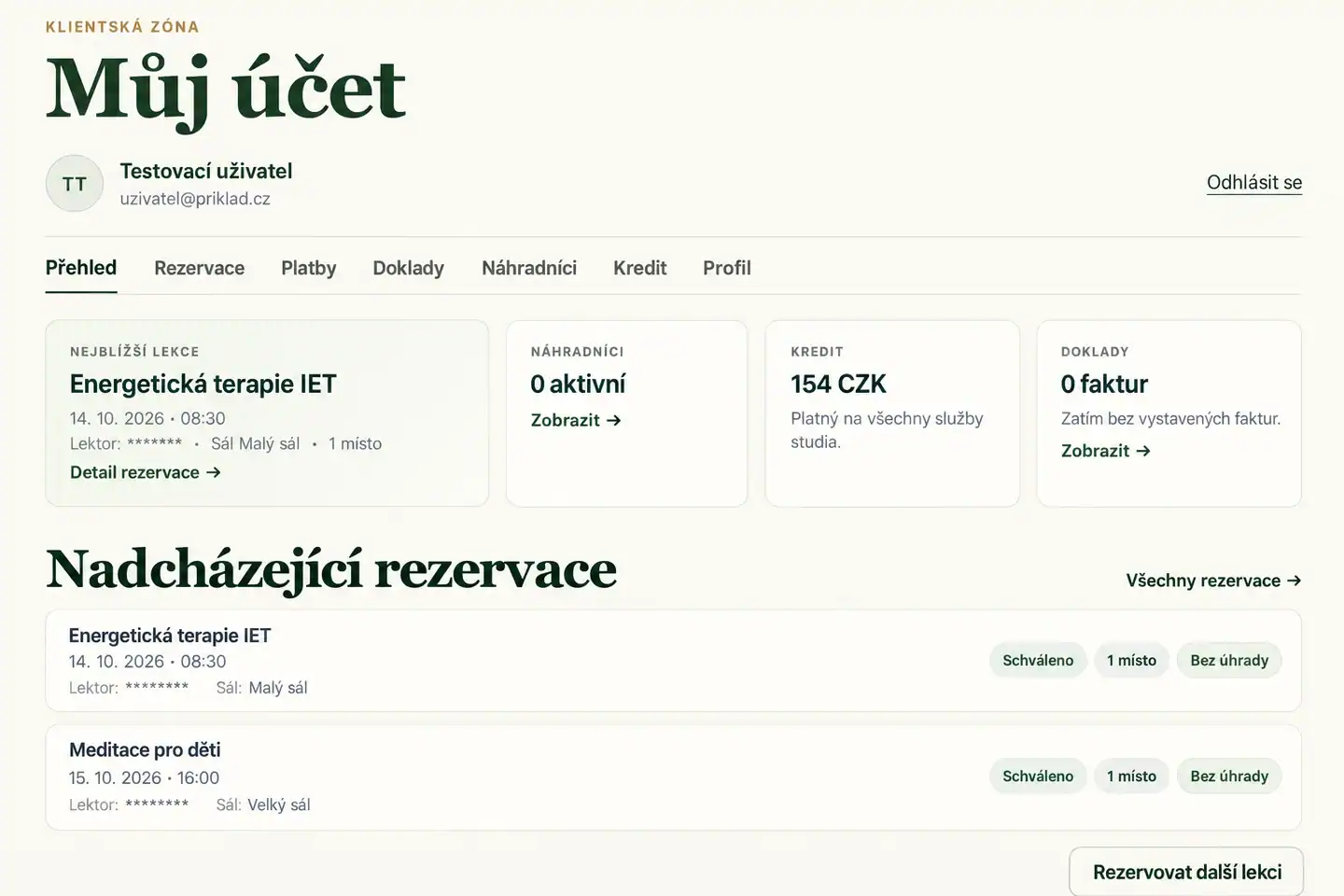This screenshot has width=1344, height=896.
Task: Click Schváleno badge on Energetická terapie row
Action: coord(1038,660)
